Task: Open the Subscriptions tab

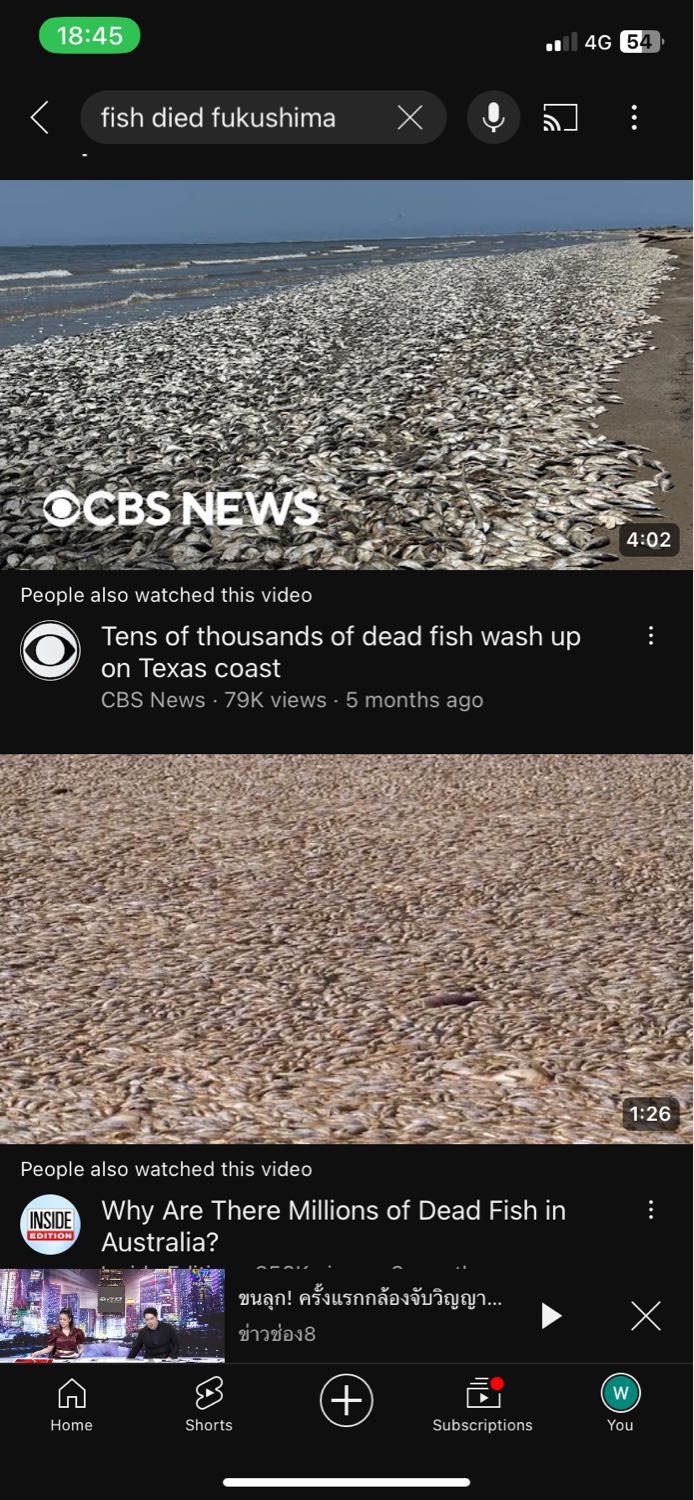Action: [483, 1404]
